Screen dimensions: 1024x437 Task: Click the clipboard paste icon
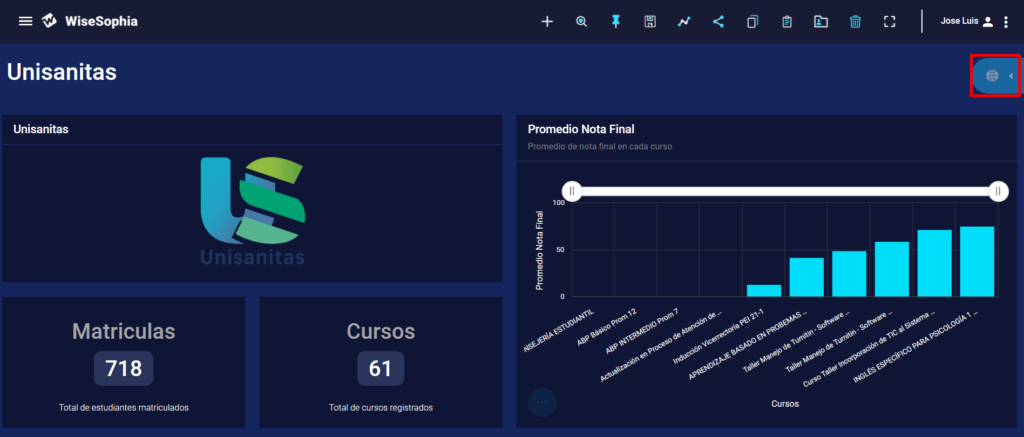(787, 22)
